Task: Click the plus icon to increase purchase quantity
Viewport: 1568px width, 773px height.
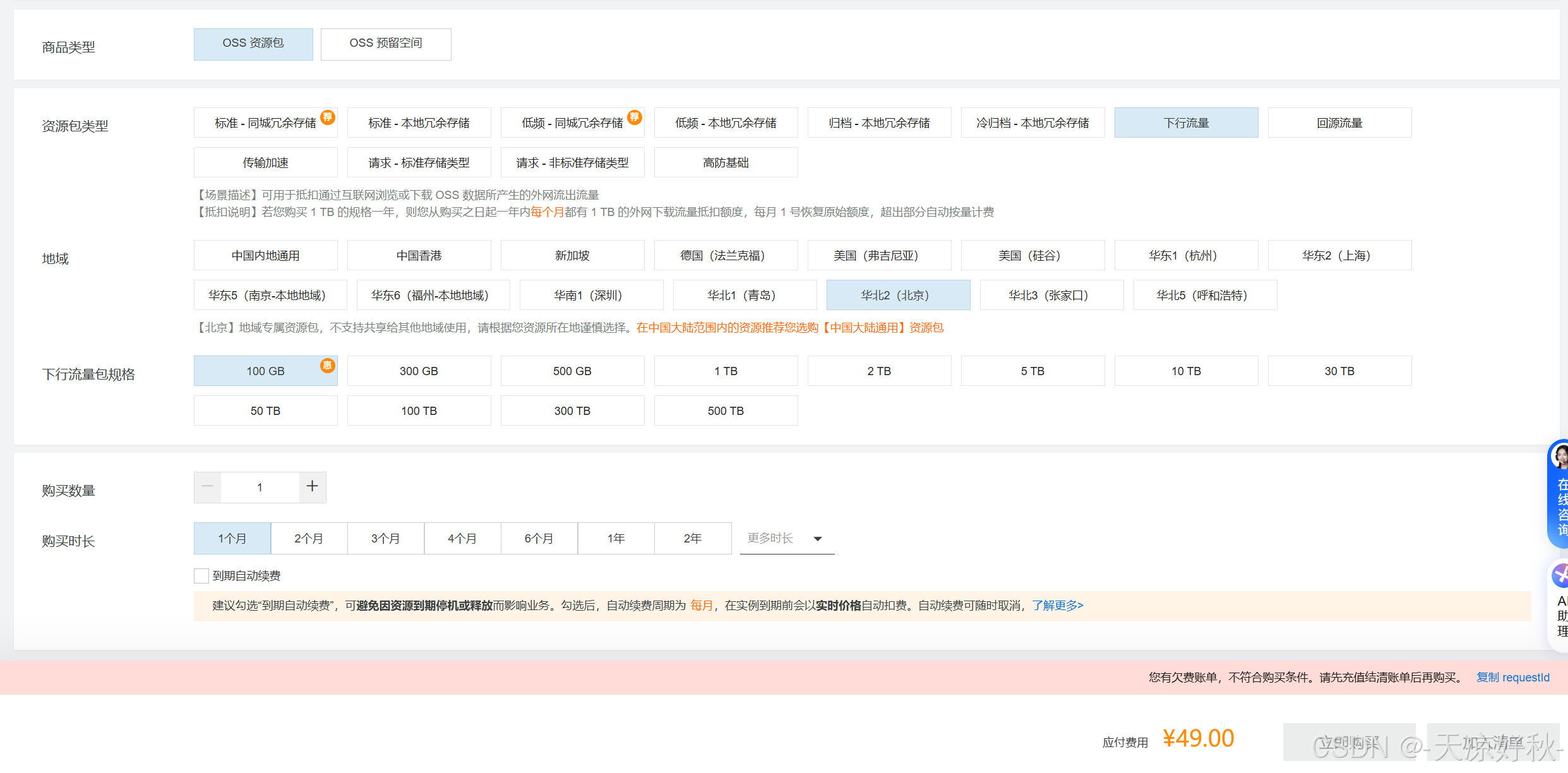Action: (312, 487)
